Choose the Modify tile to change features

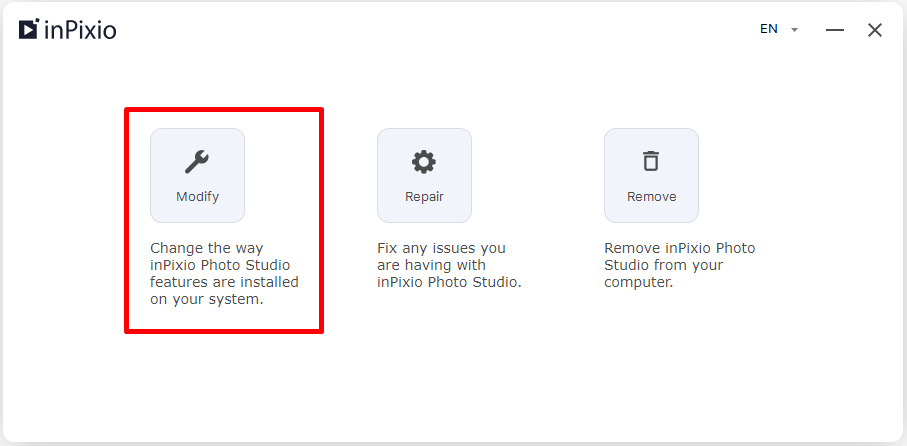(x=197, y=175)
